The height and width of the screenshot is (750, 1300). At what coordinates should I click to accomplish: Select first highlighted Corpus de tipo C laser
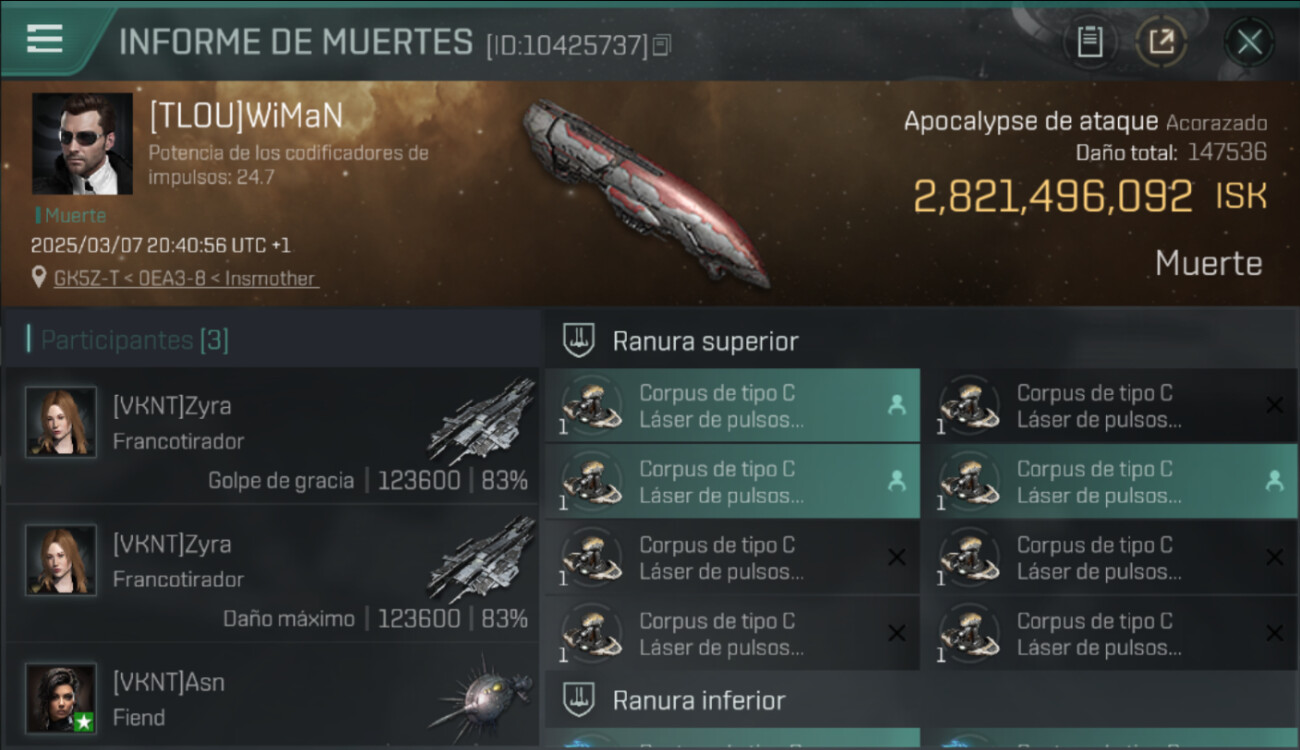coord(732,406)
